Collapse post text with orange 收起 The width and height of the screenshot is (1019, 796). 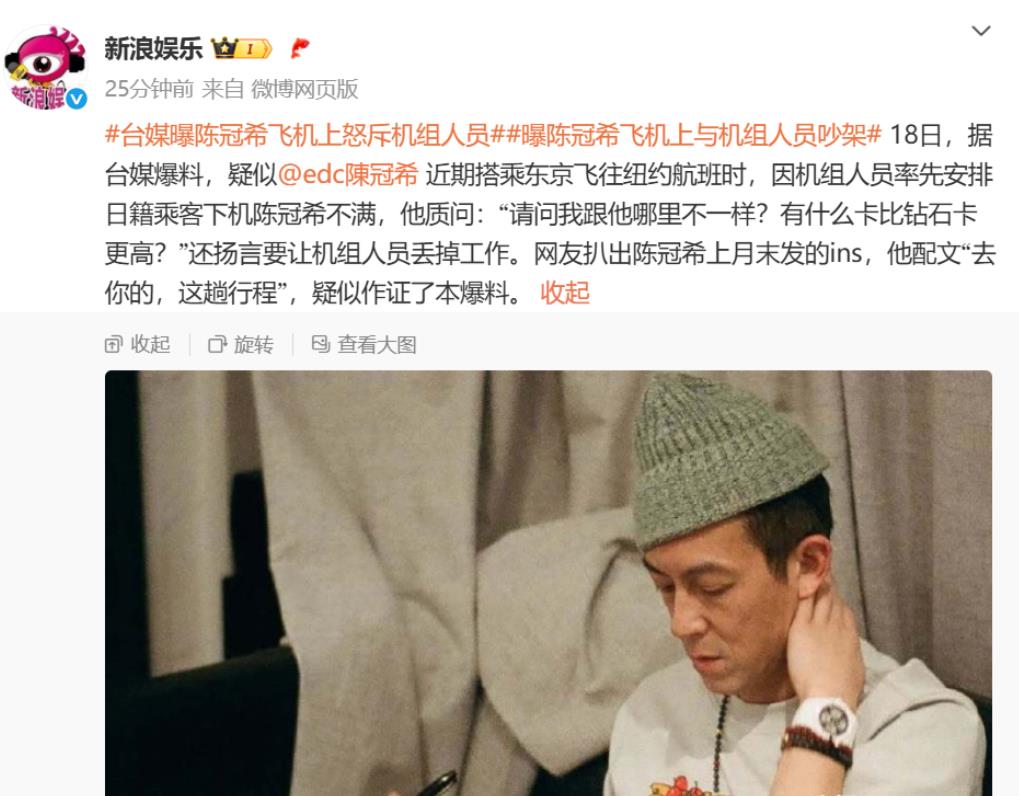coord(565,293)
